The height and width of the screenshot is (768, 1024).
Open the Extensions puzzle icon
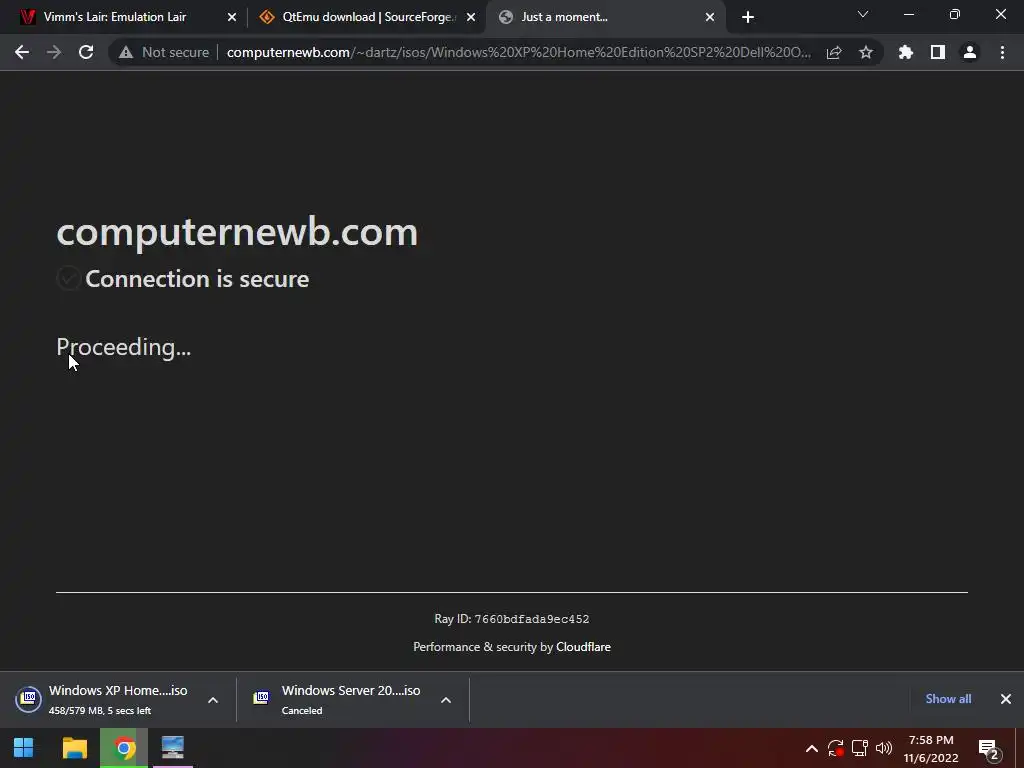point(905,52)
